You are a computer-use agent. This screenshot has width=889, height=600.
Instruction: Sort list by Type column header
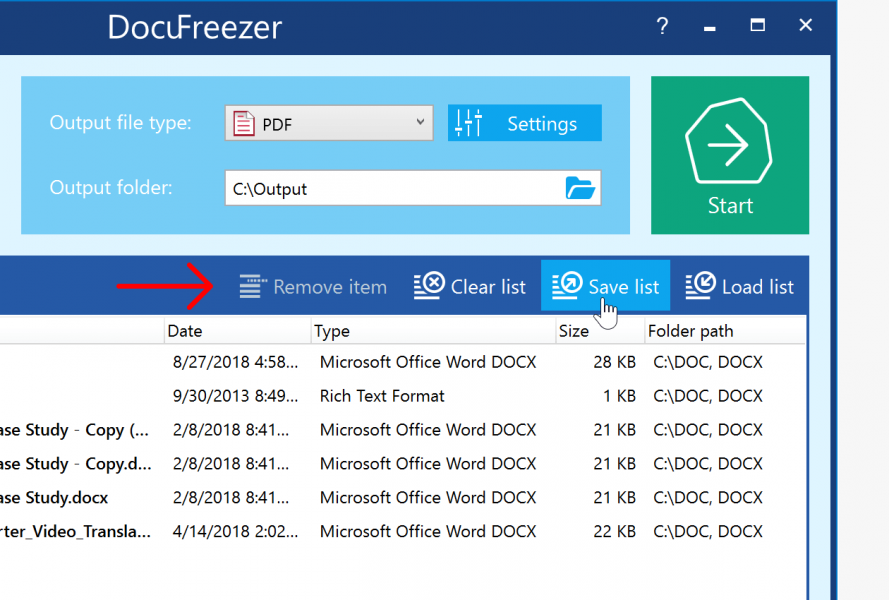tap(332, 331)
